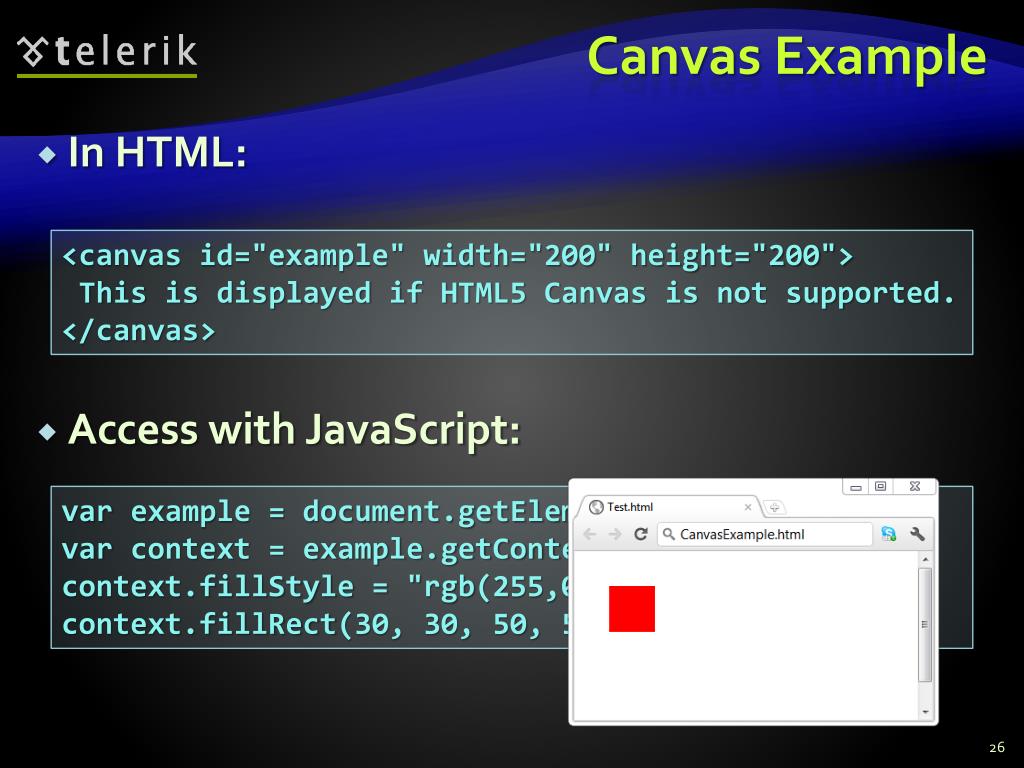Click the context.fillRect code line
This screenshot has width=1024, height=768.
[315, 625]
